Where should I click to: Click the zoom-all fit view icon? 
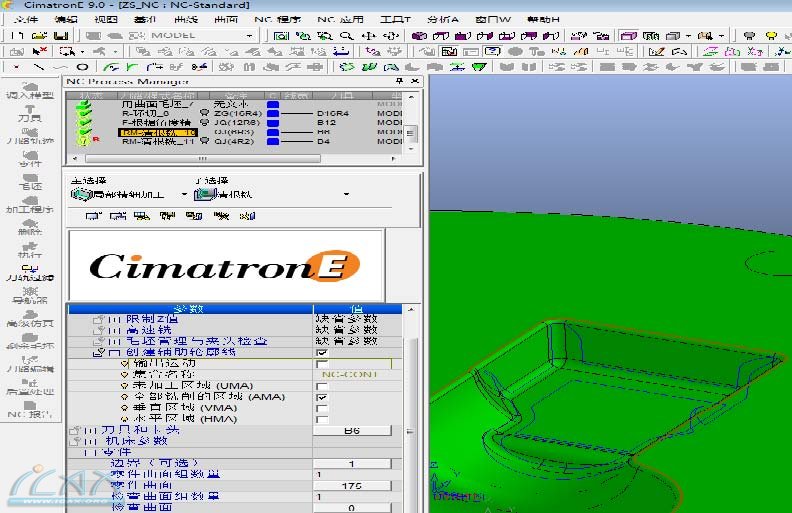coord(281,36)
